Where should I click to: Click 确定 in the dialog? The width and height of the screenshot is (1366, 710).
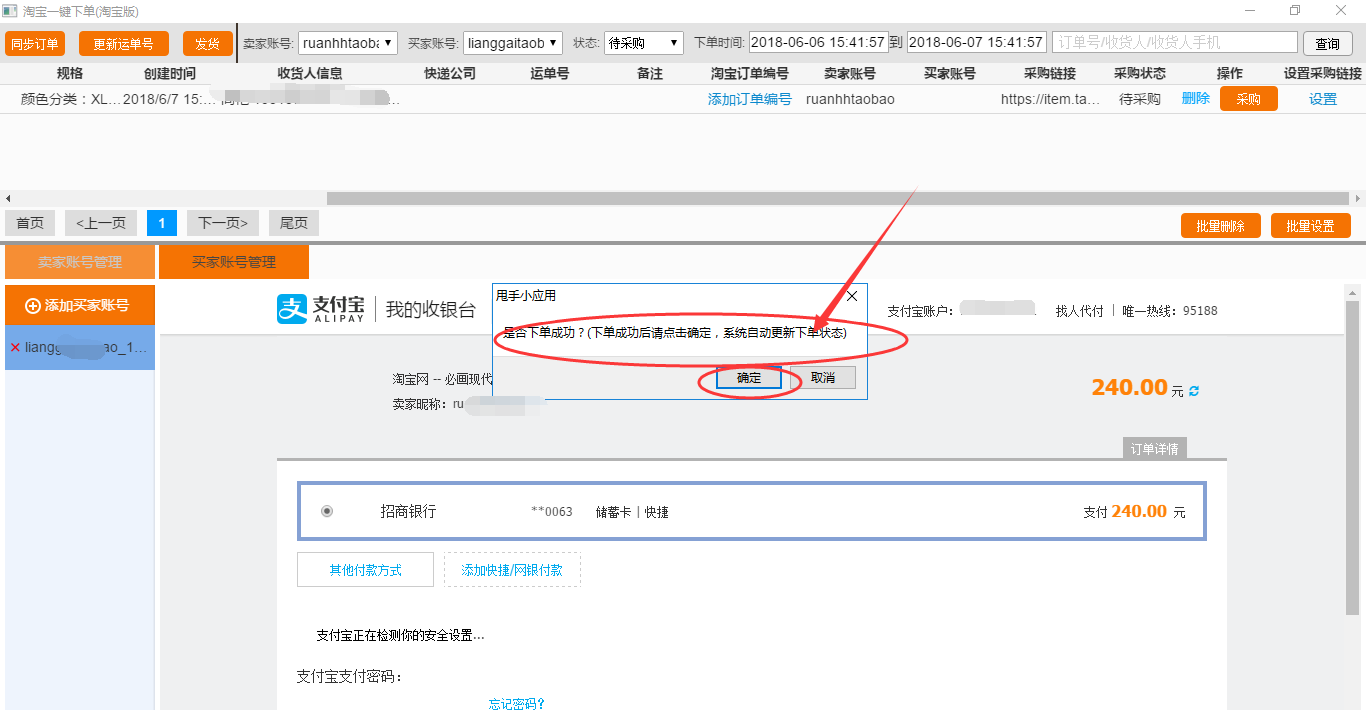749,378
